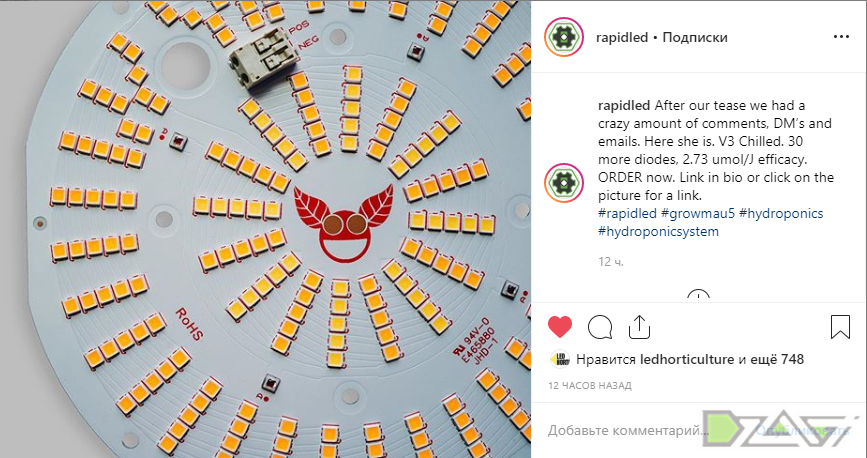Click the Подписки following button
This screenshot has width=867, height=458.
[695, 38]
